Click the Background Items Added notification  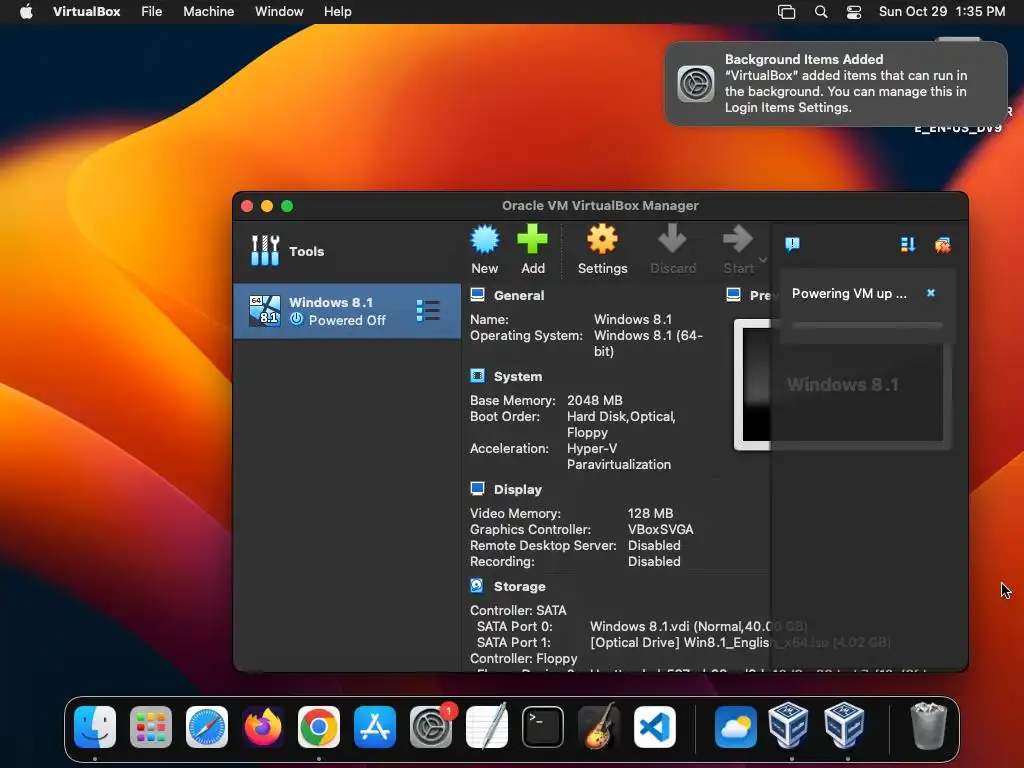click(836, 84)
